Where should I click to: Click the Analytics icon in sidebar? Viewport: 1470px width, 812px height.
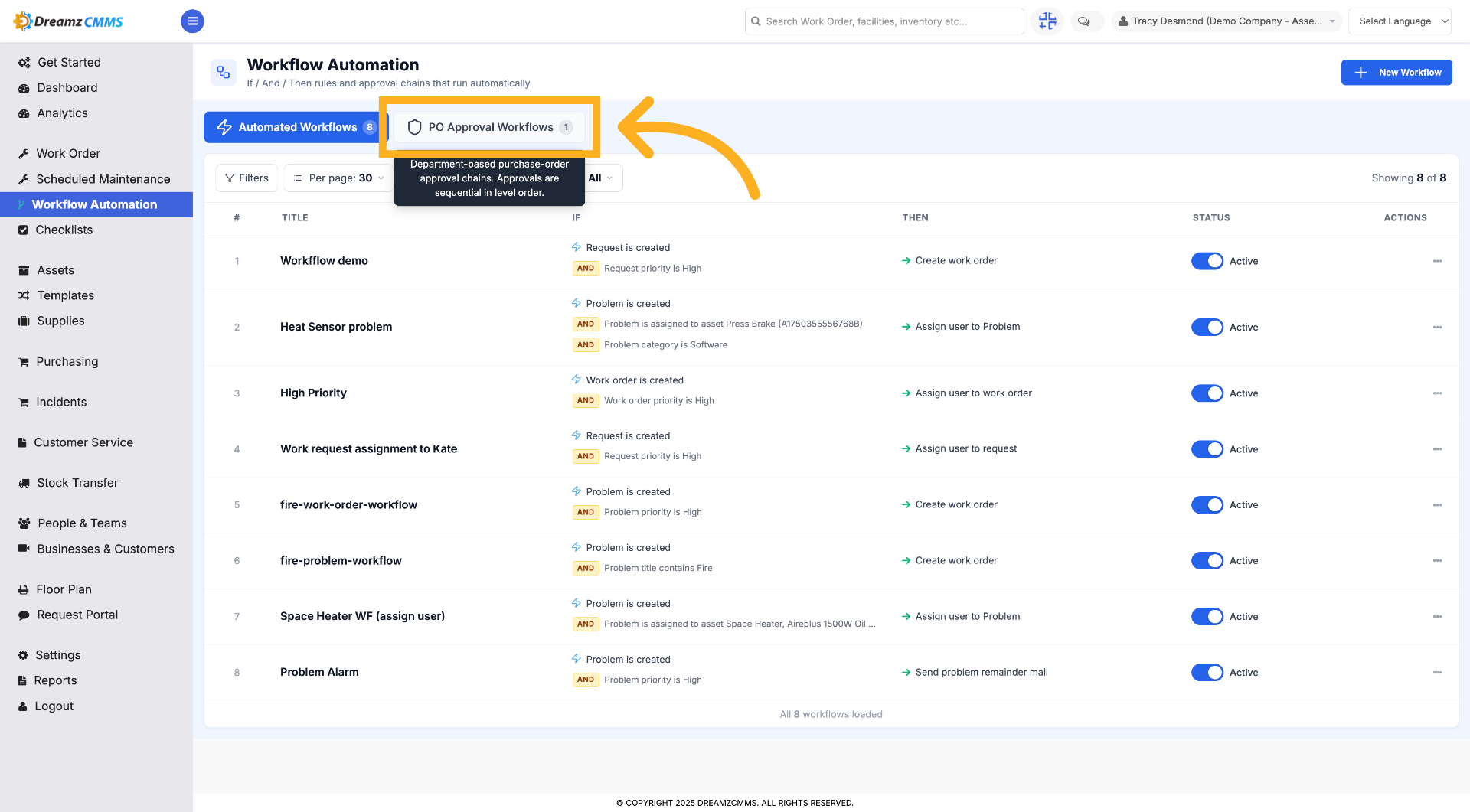pyautogui.click(x=24, y=113)
